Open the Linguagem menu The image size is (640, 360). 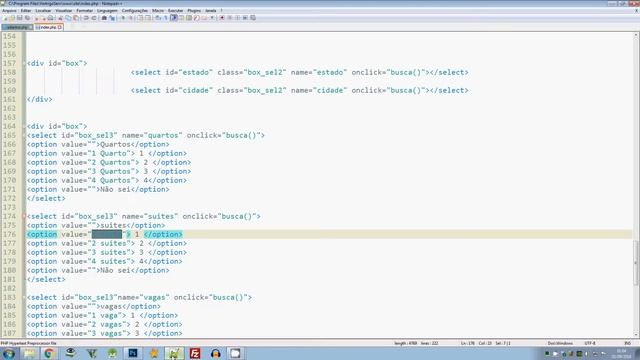coord(107,11)
